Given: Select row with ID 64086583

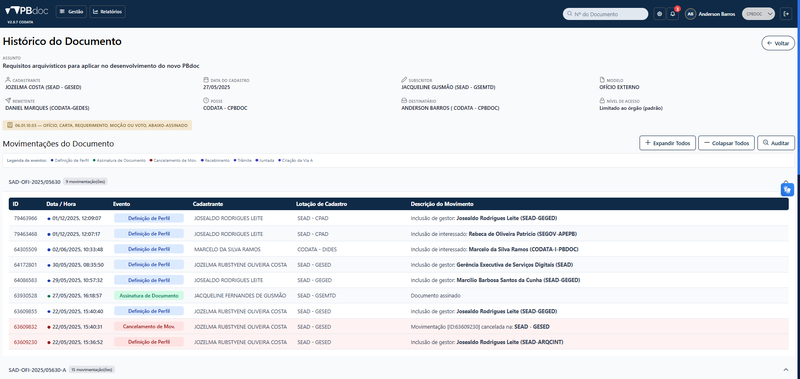Looking at the screenshot, I should [398, 280].
